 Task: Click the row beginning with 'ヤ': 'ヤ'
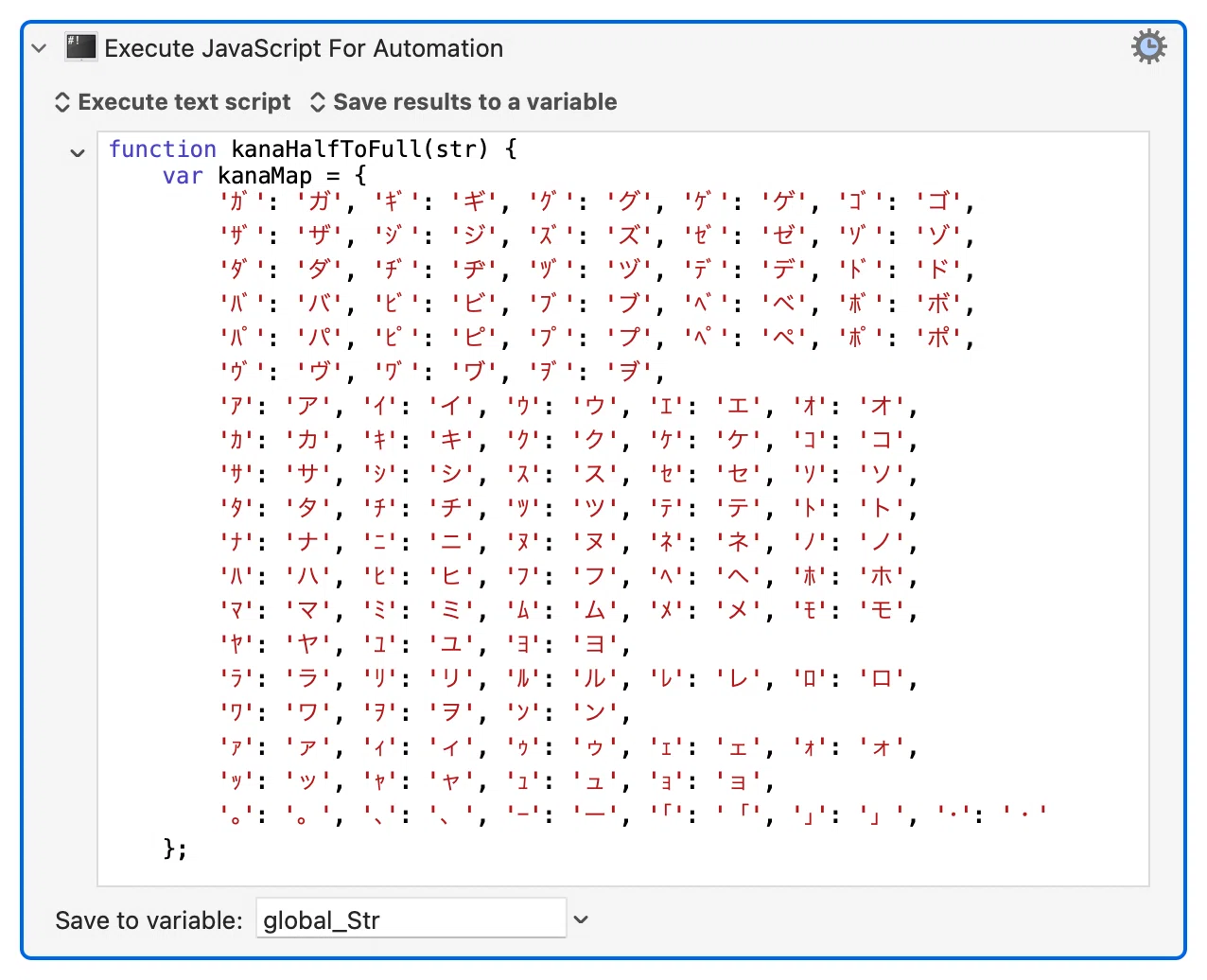(x=425, y=645)
